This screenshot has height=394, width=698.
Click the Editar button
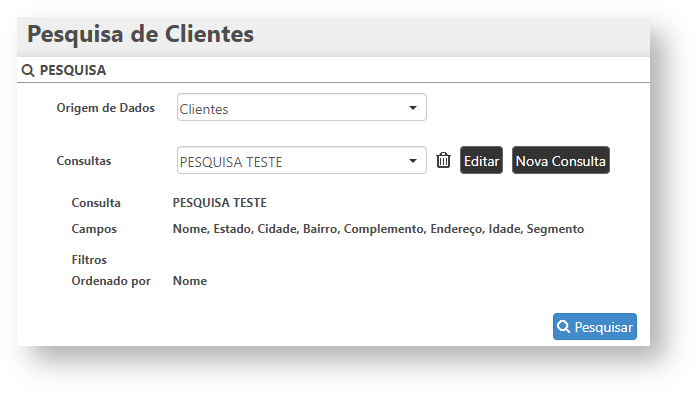481,160
